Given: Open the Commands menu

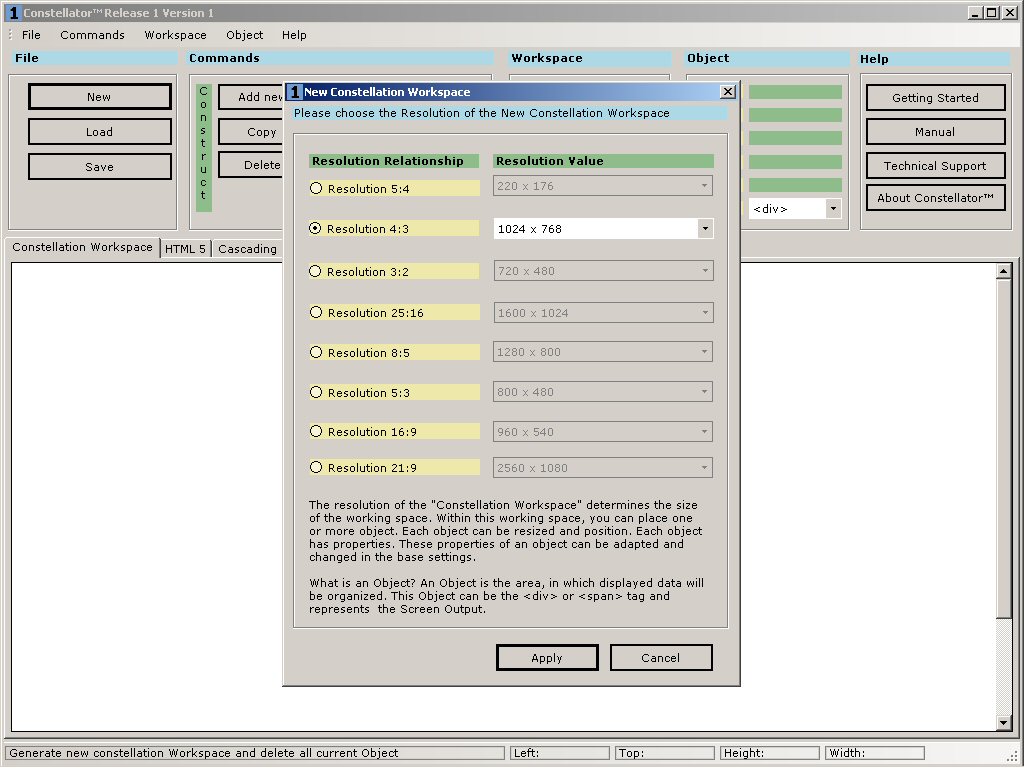Looking at the screenshot, I should (x=92, y=35).
